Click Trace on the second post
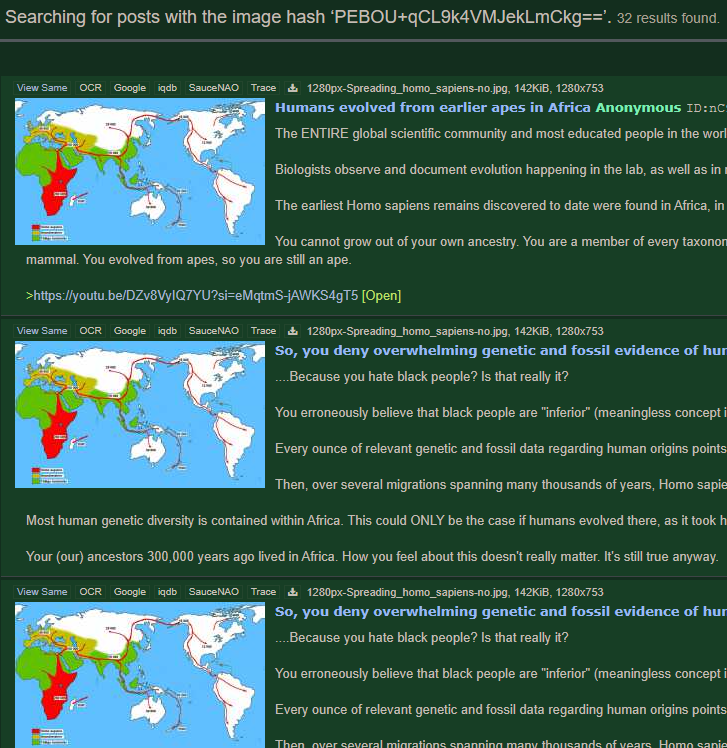 263,331
